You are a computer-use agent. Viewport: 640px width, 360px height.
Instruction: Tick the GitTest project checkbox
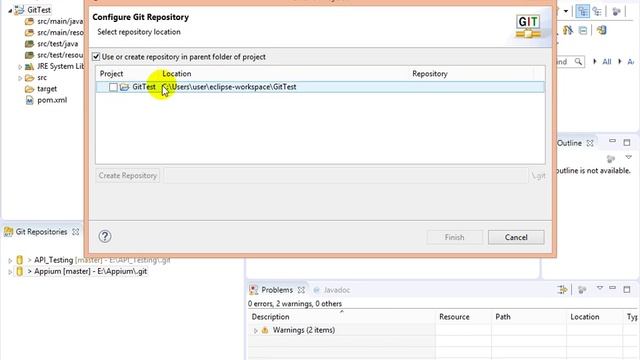(x=113, y=87)
